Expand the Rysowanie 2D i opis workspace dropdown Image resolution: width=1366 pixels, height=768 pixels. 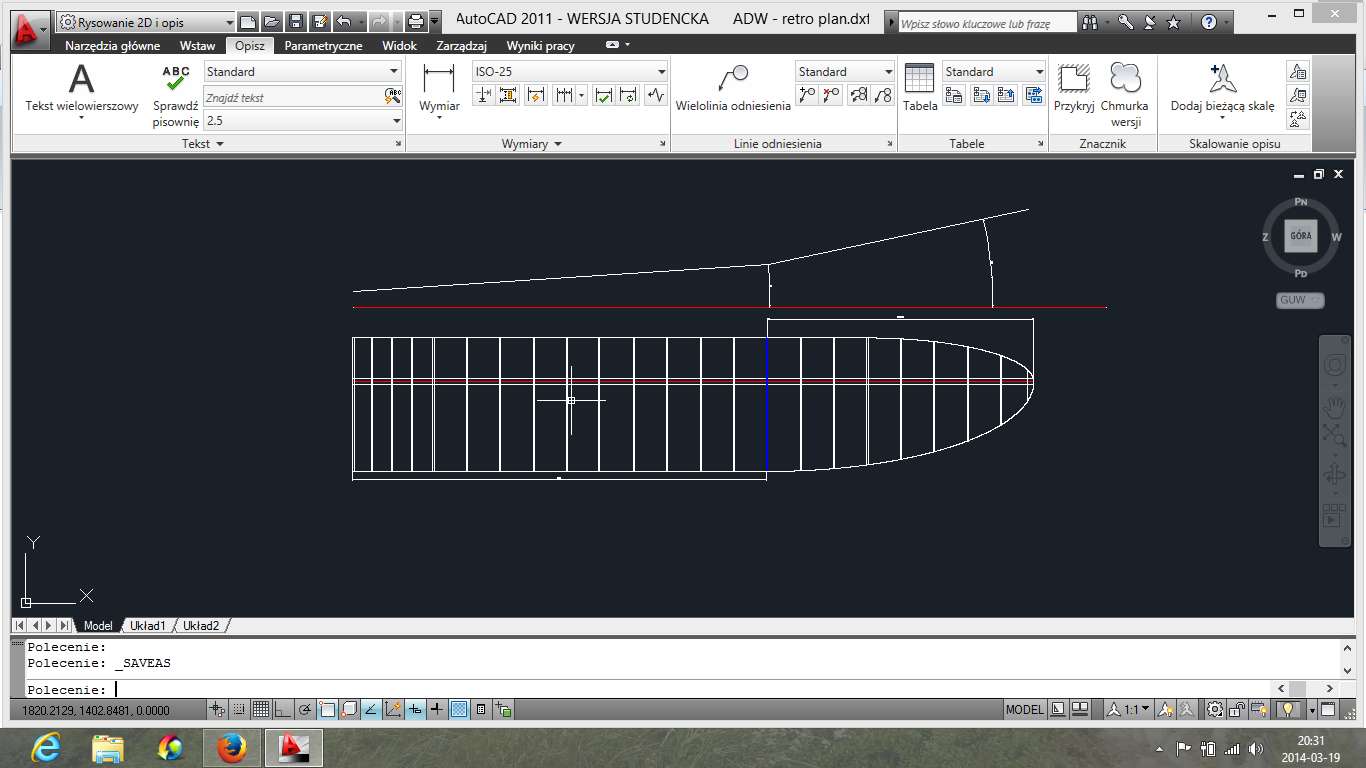[229, 22]
